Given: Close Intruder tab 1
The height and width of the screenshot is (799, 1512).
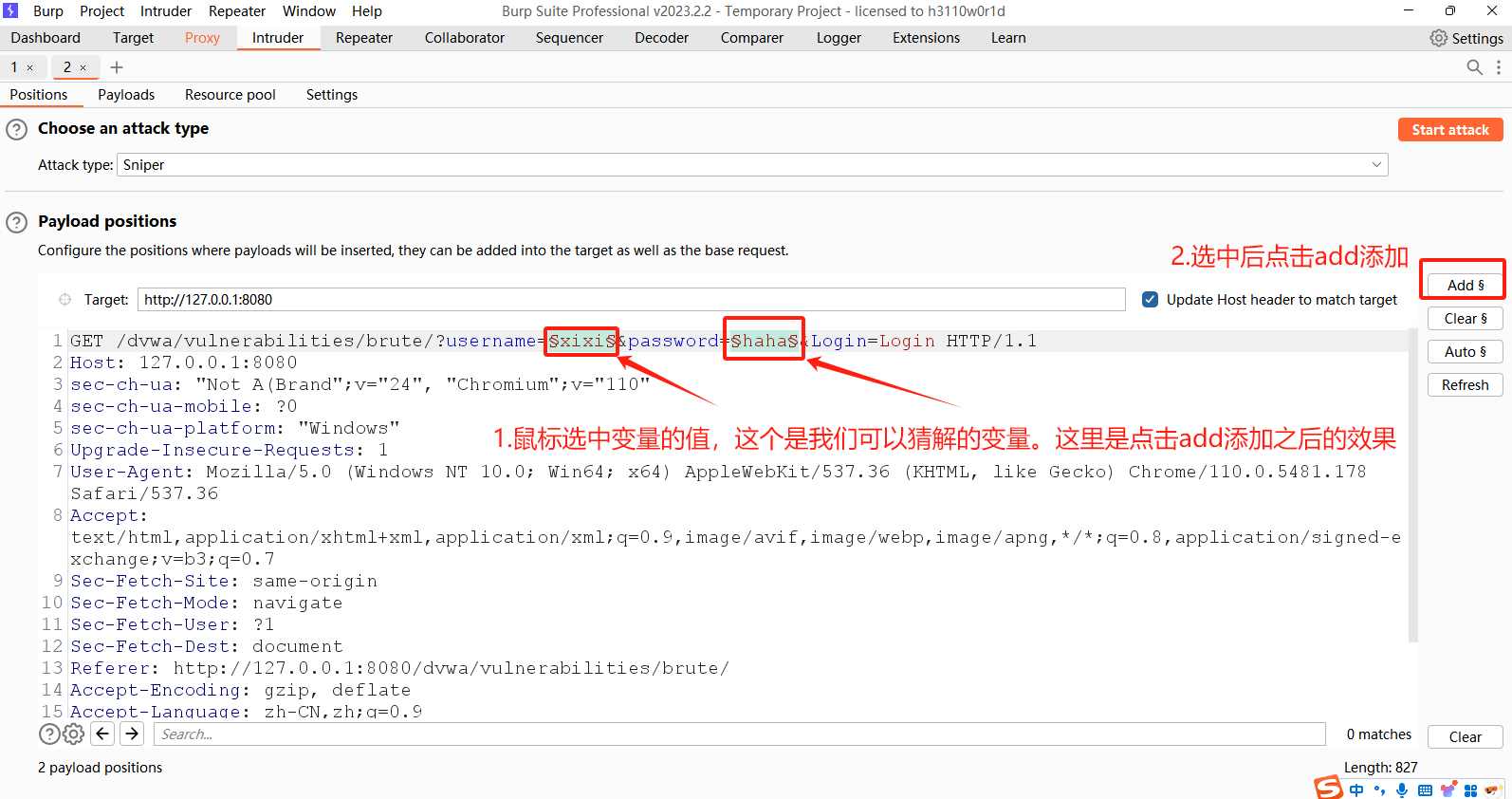Looking at the screenshot, I should (29, 68).
